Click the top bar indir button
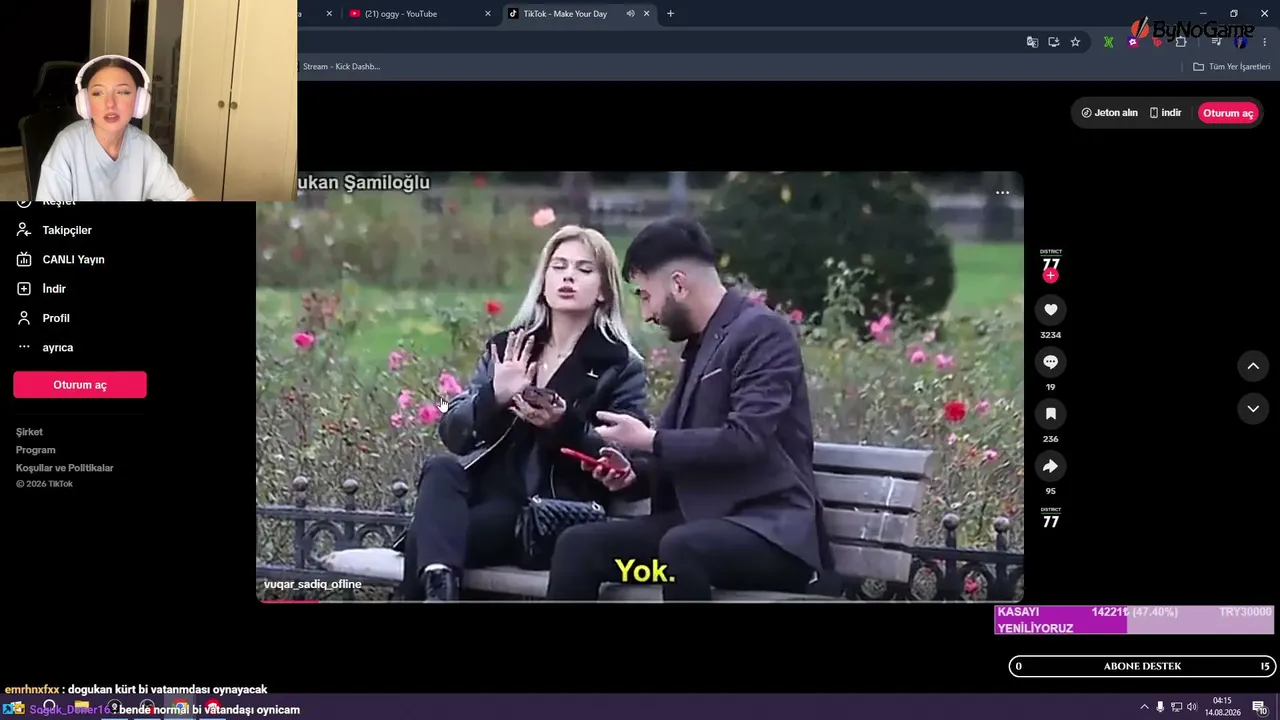The width and height of the screenshot is (1280, 720). [x=1165, y=113]
